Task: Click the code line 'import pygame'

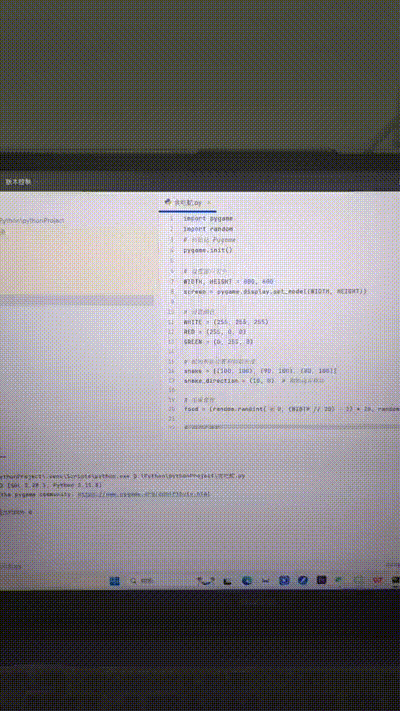Action: click(x=208, y=219)
